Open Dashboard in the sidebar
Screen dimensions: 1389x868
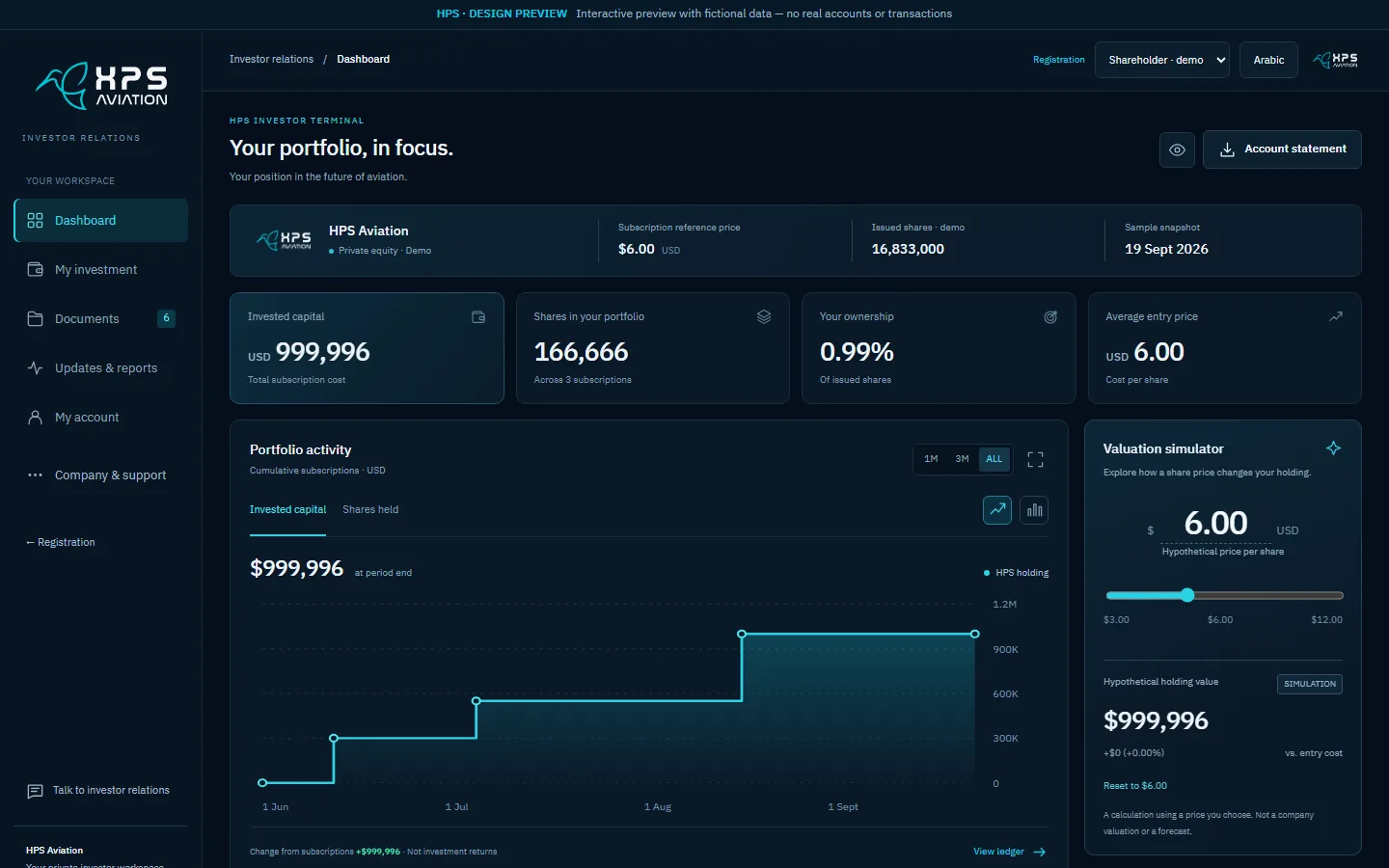pyautogui.click(x=101, y=220)
